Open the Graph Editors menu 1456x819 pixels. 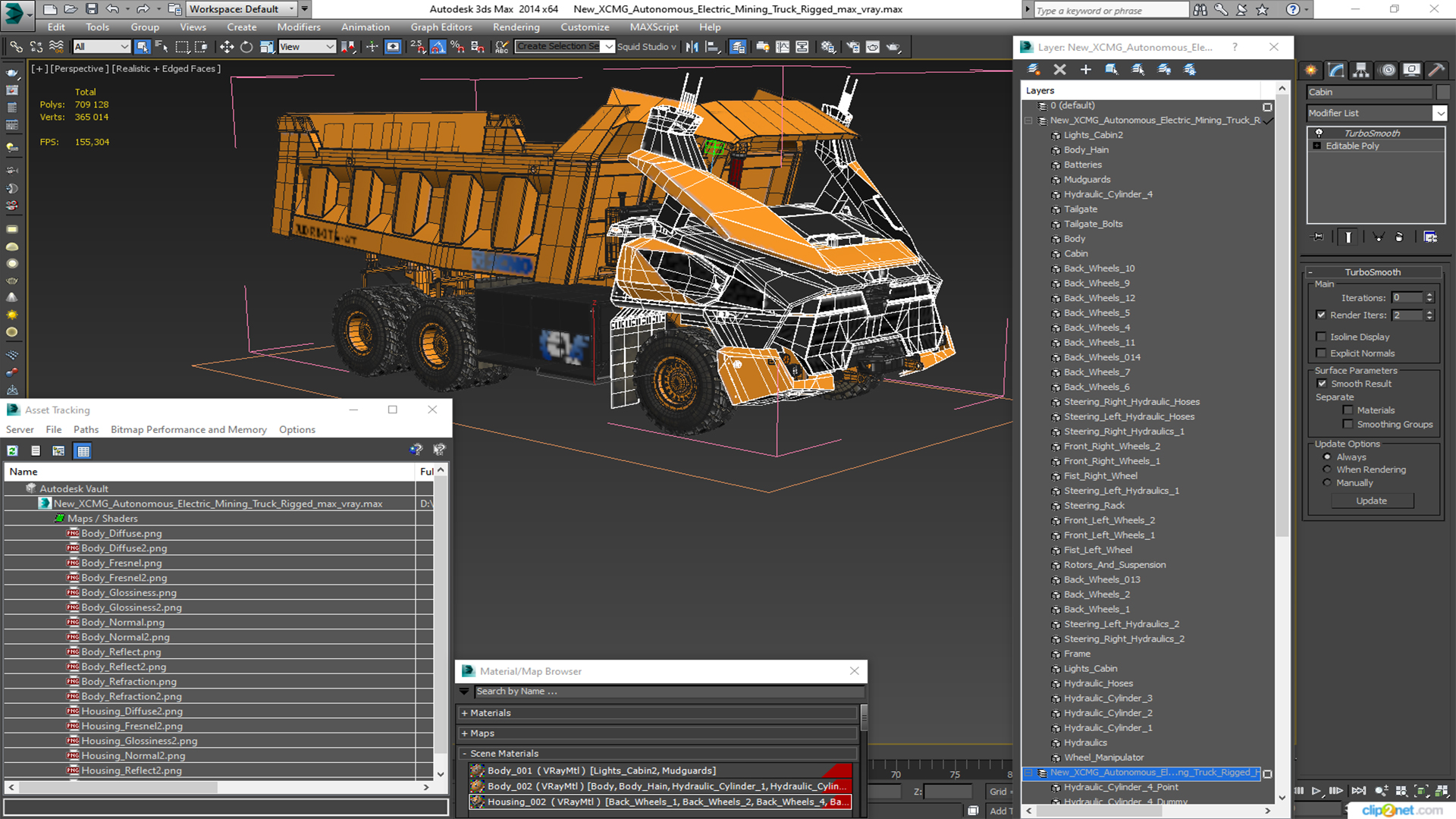point(441,27)
